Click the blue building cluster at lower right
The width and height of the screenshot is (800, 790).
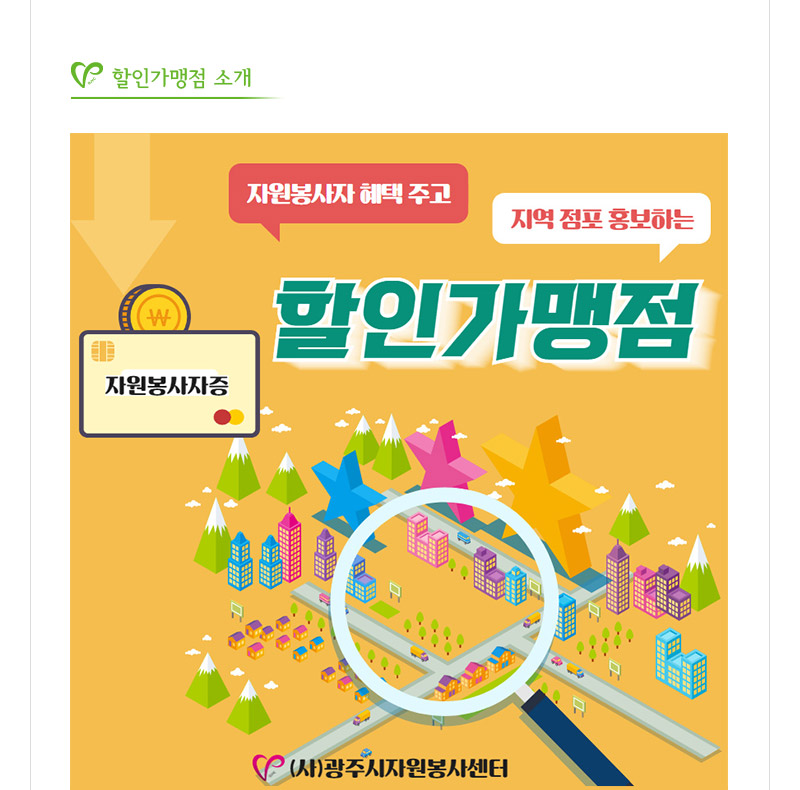[681, 662]
